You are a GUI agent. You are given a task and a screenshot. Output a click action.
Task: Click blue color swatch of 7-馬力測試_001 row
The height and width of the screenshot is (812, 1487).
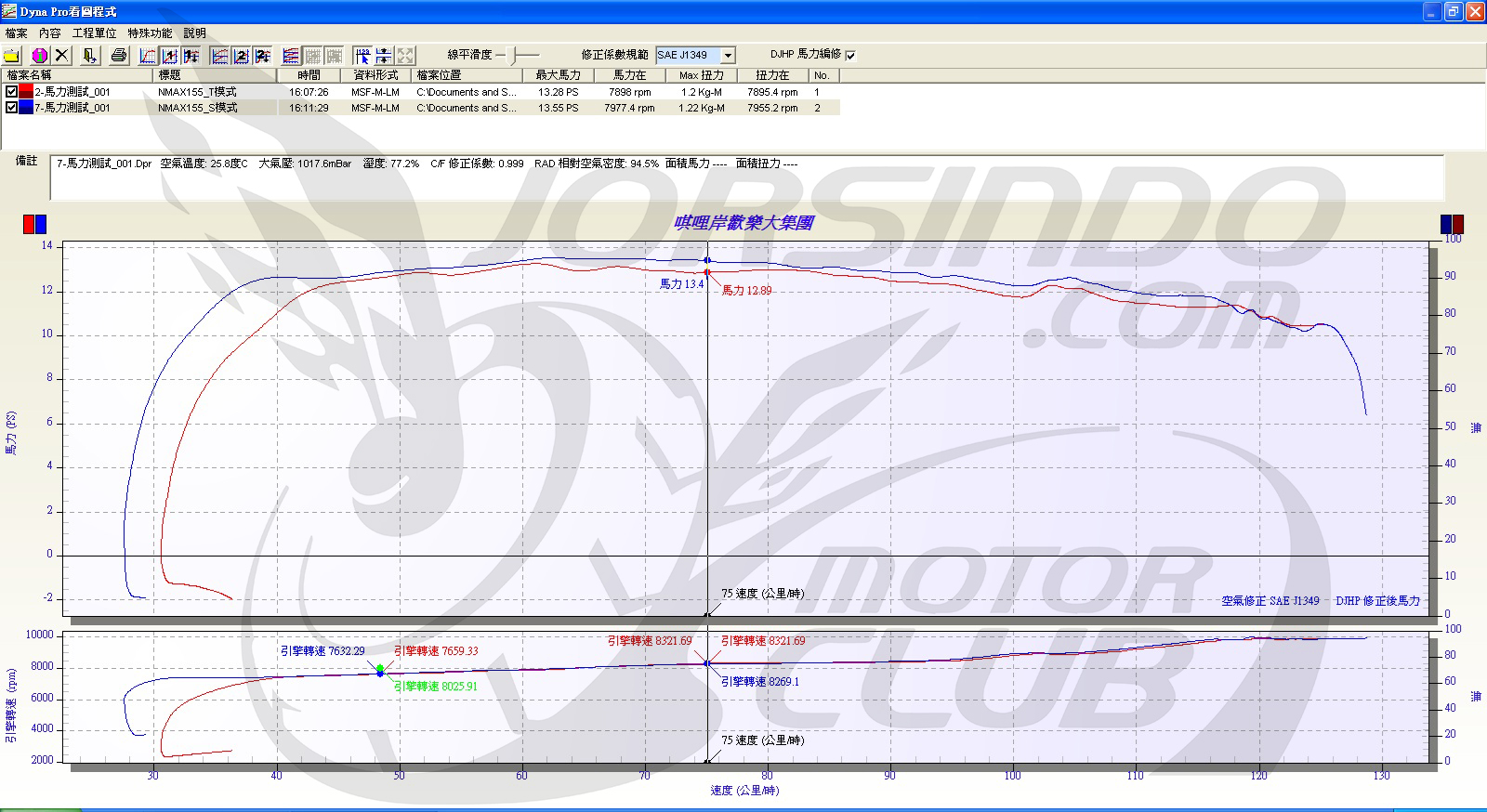pyautogui.click(x=26, y=108)
